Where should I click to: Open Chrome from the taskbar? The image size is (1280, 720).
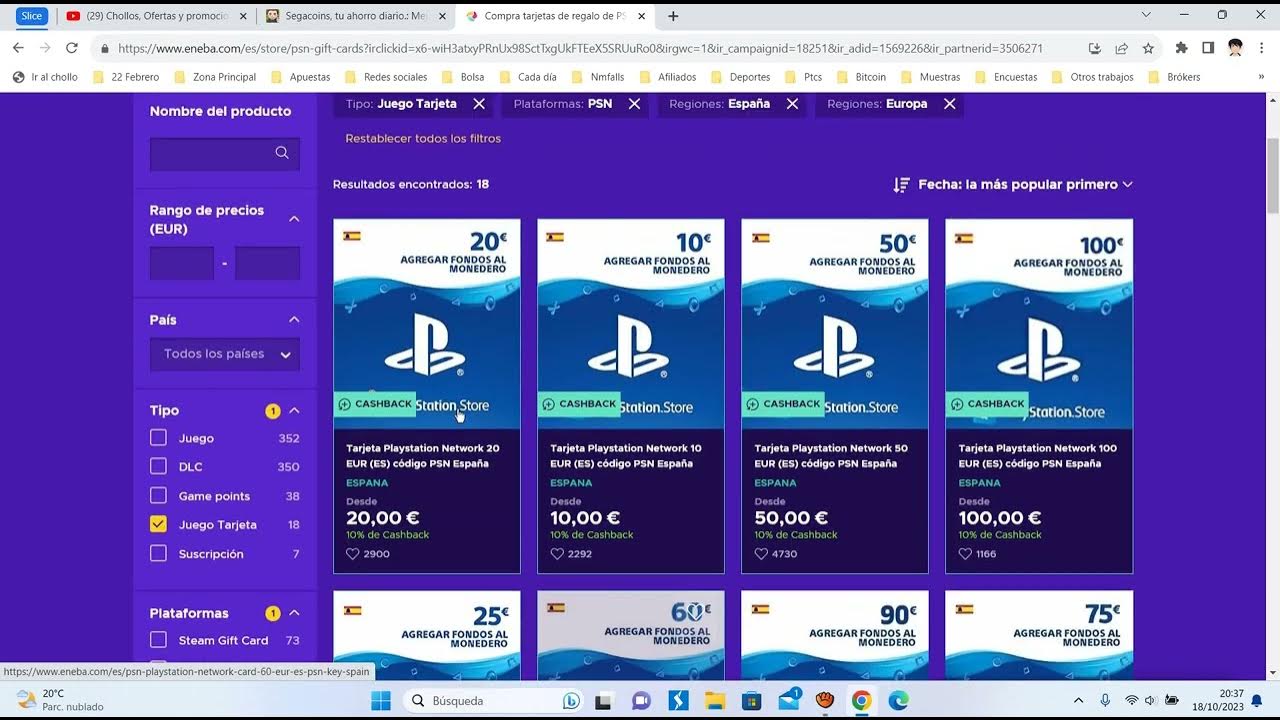point(861,701)
